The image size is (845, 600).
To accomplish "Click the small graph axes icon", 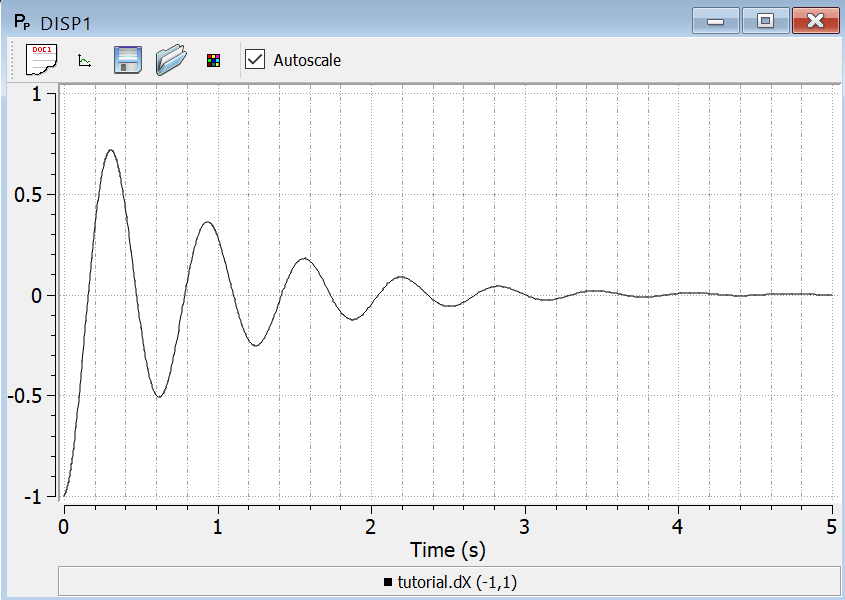I will tap(85, 60).
